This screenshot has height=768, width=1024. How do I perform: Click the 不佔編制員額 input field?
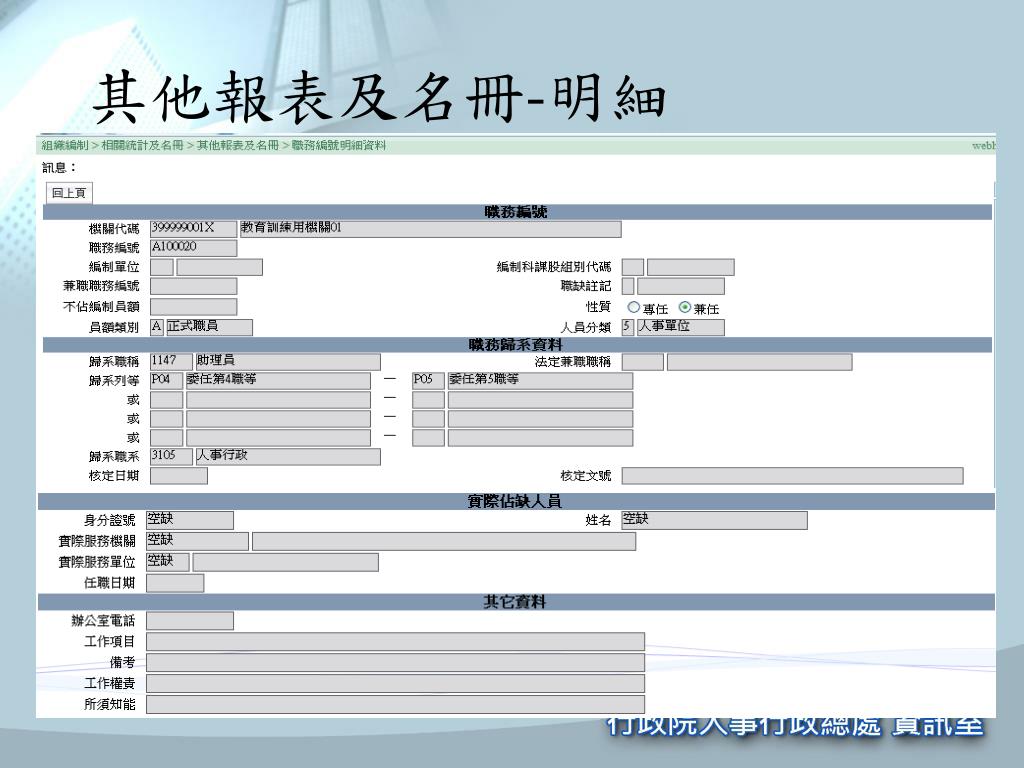click(x=193, y=307)
